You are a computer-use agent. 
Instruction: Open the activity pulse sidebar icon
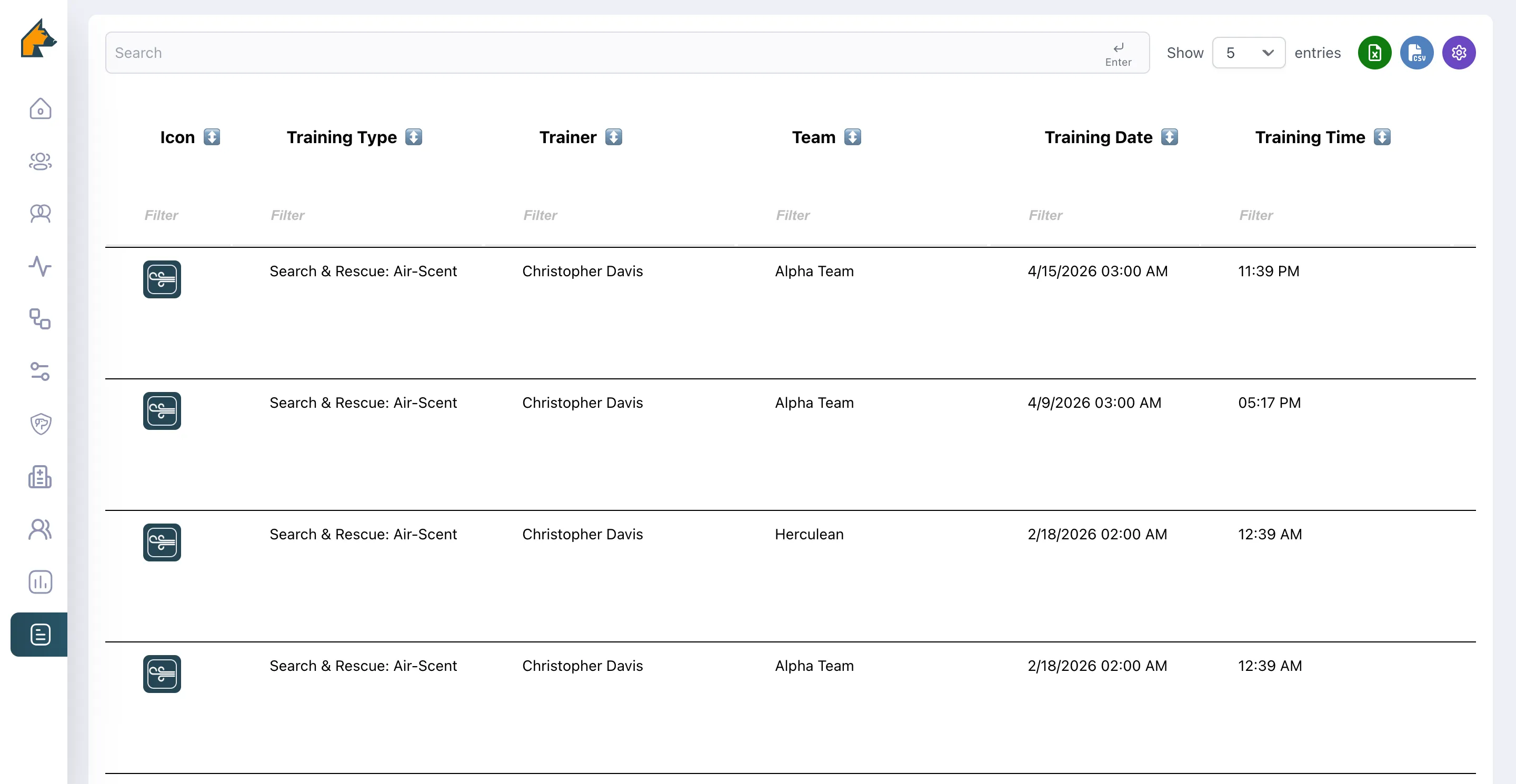coord(40,266)
